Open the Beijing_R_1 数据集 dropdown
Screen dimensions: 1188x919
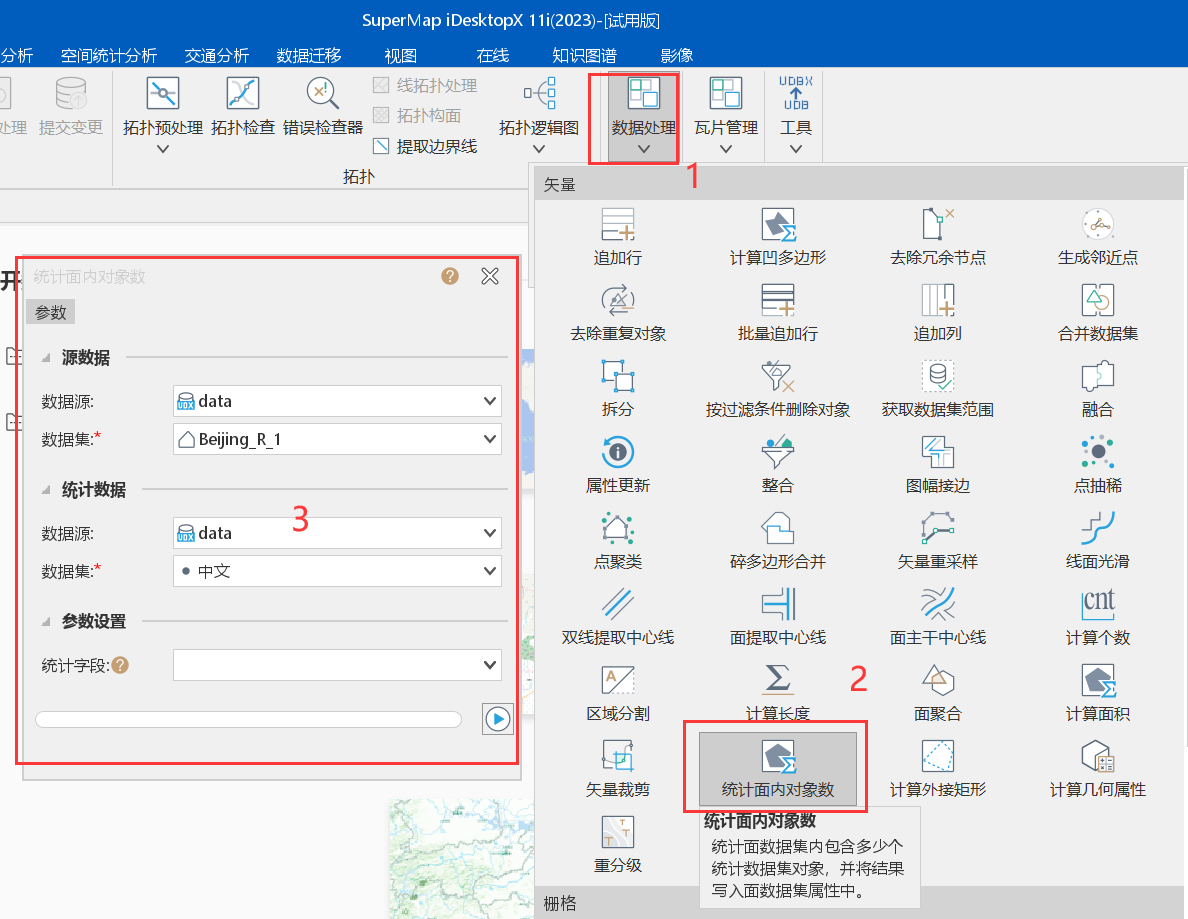click(337, 439)
